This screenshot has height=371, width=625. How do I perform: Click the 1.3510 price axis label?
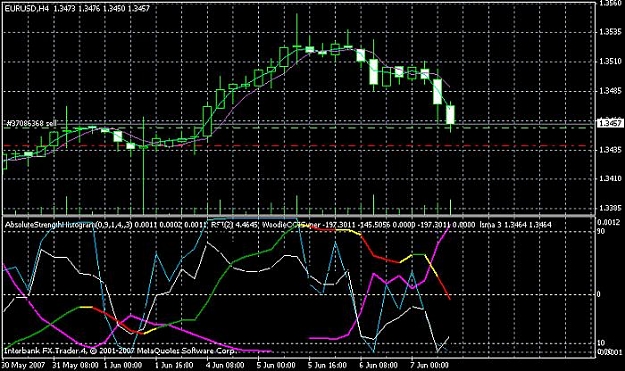pyautogui.click(x=610, y=61)
